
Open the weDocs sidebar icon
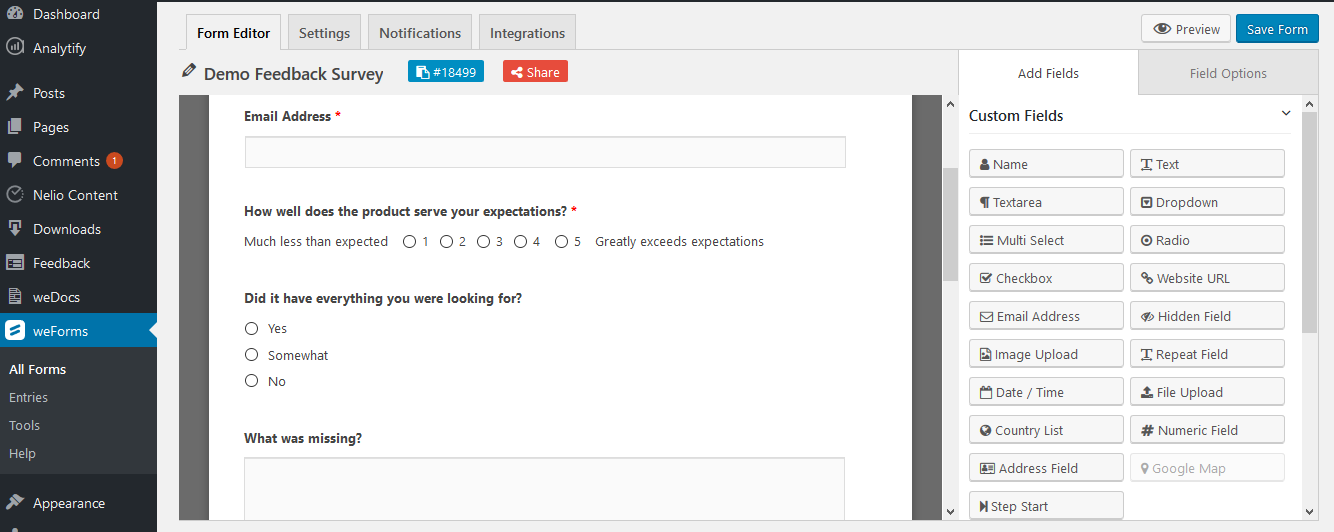tap(15, 297)
